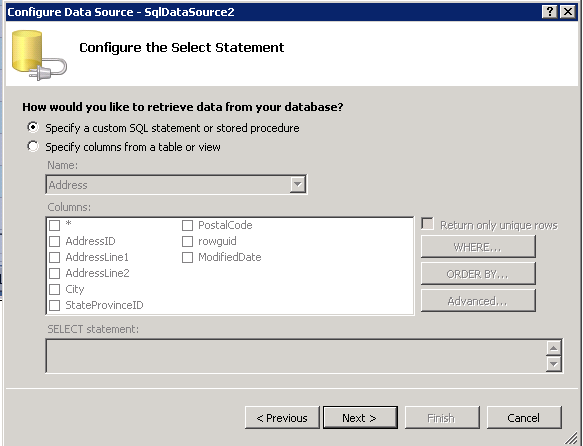The height and width of the screenshot is (446, 583).
Task: Go to the Next wizard step
Action: (x=360, y=418)
